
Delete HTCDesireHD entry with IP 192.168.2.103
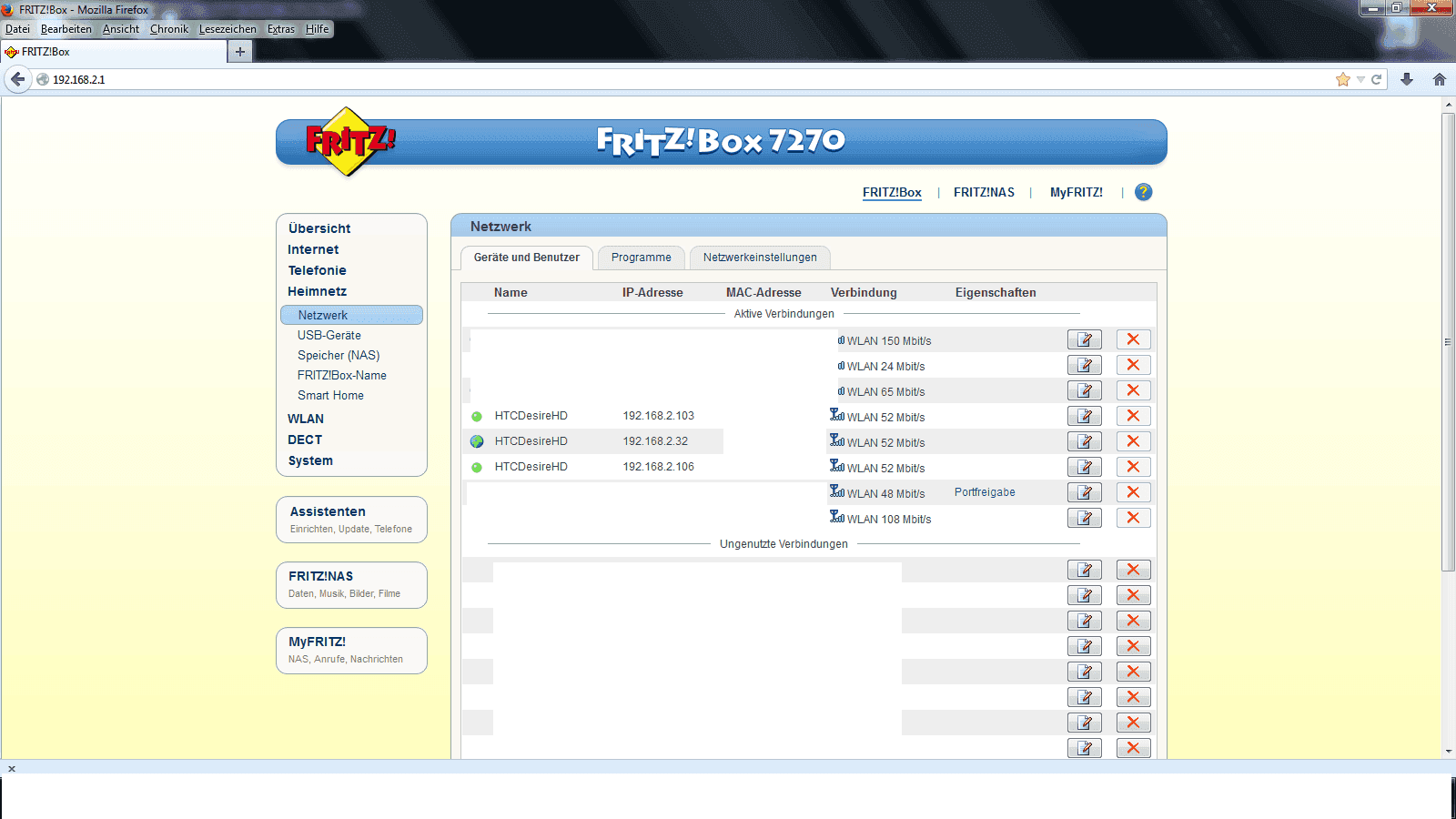coord(1134,416)
